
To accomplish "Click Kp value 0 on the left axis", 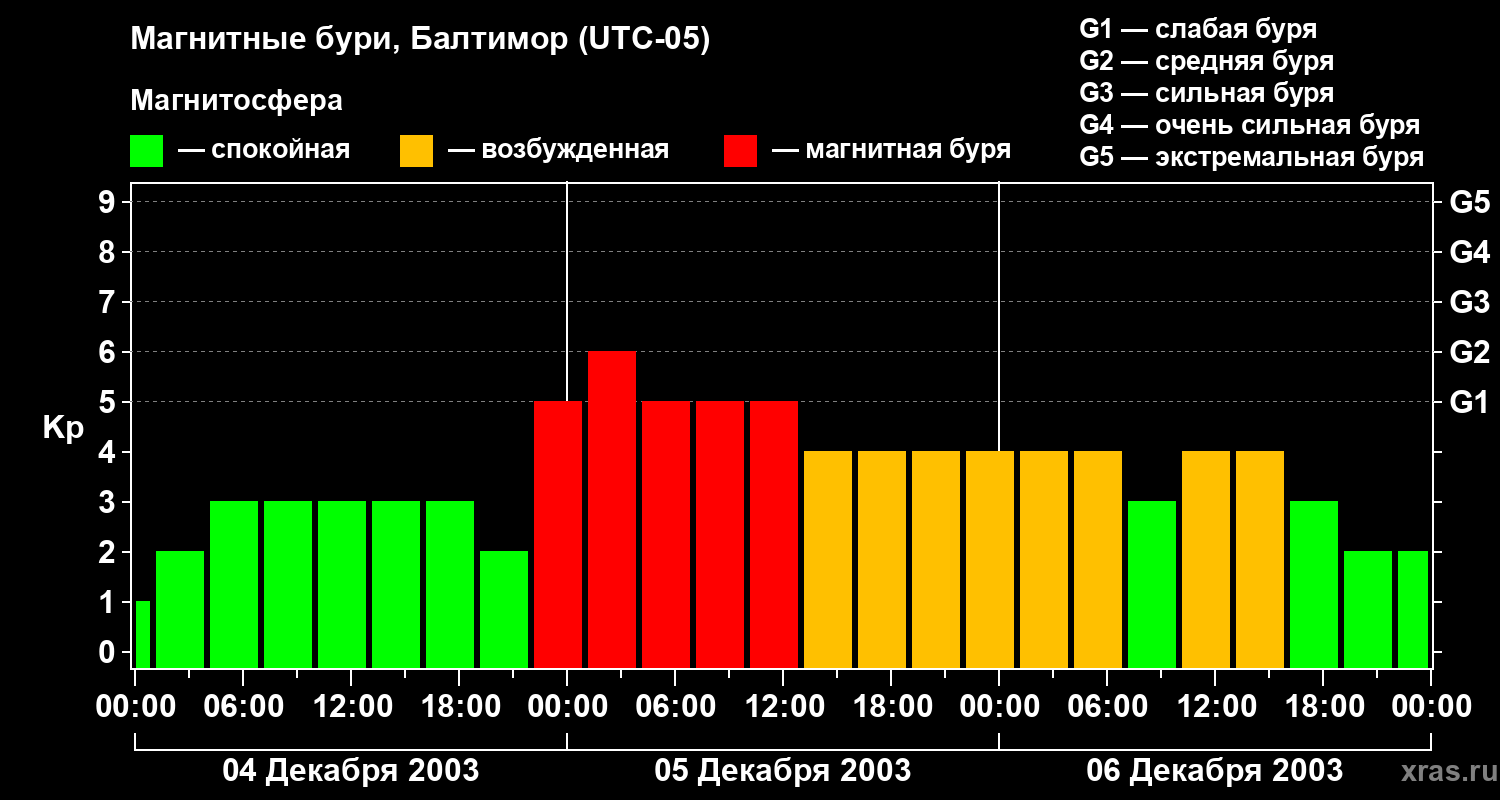I will (109, 652).
